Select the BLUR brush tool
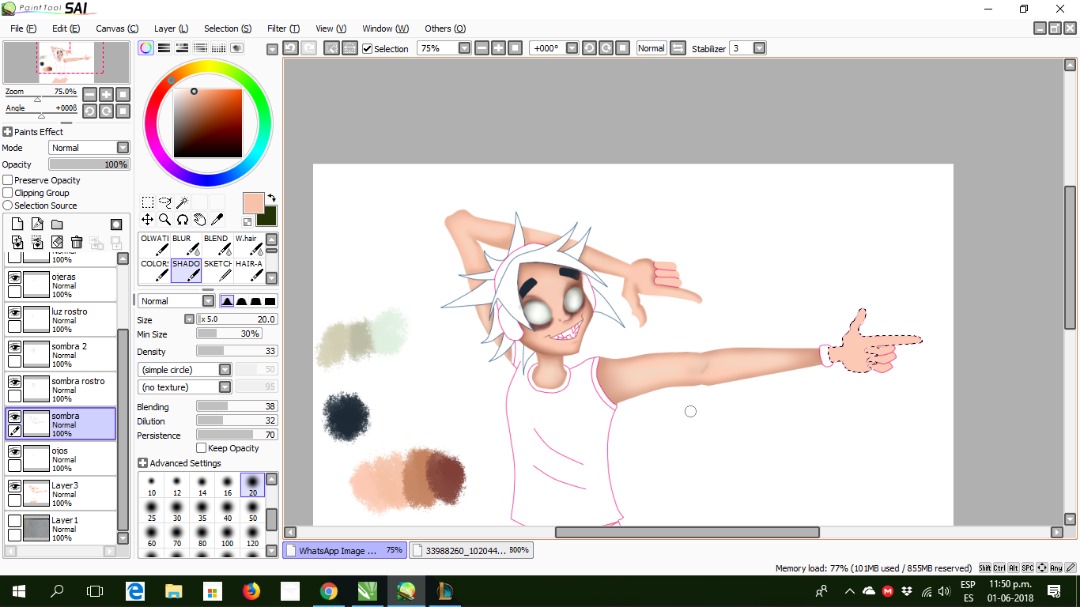1080x607 pixels. click(186, 245)
